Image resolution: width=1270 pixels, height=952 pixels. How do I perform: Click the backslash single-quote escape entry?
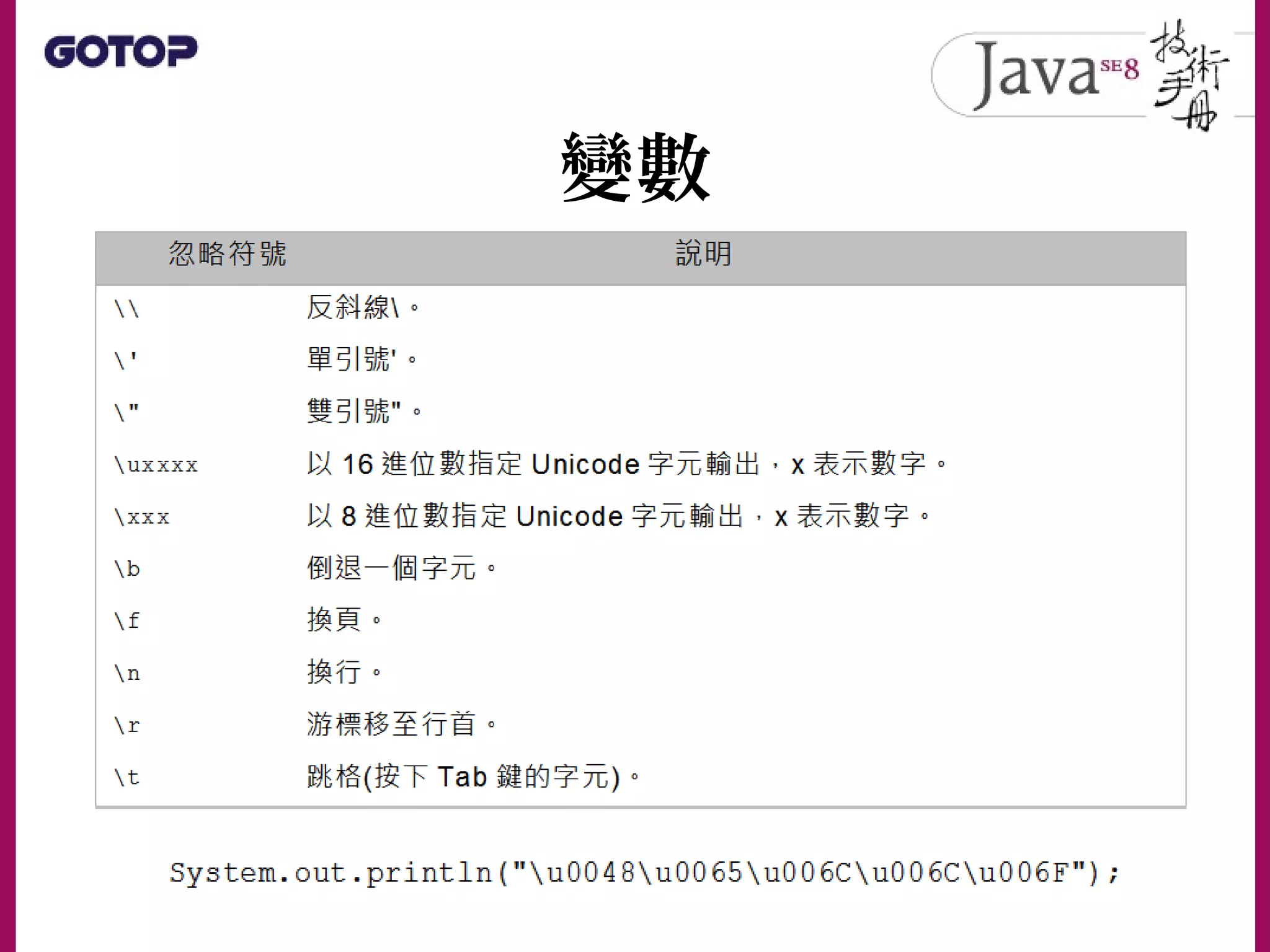click(x=126, y=360)
